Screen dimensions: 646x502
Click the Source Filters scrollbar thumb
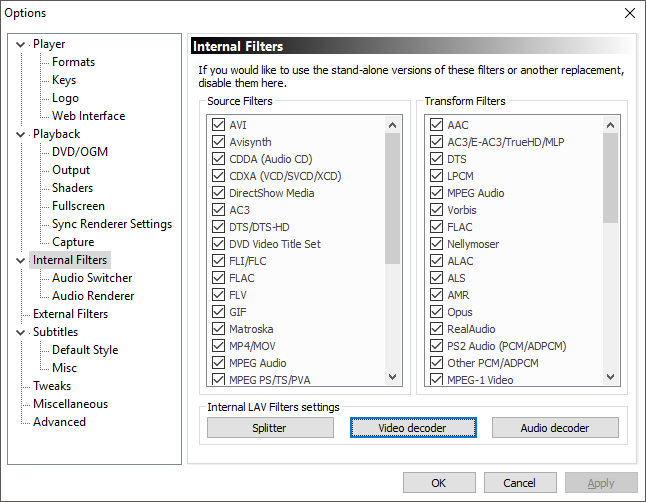[x=393, y=198]
